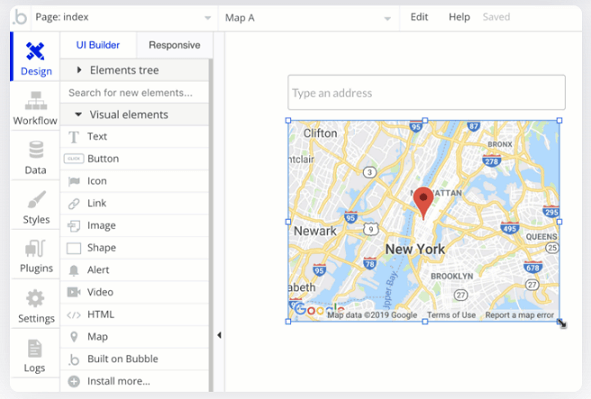Click the red map marker pin
The image size is (591, 399).
[x=423, y=203]
